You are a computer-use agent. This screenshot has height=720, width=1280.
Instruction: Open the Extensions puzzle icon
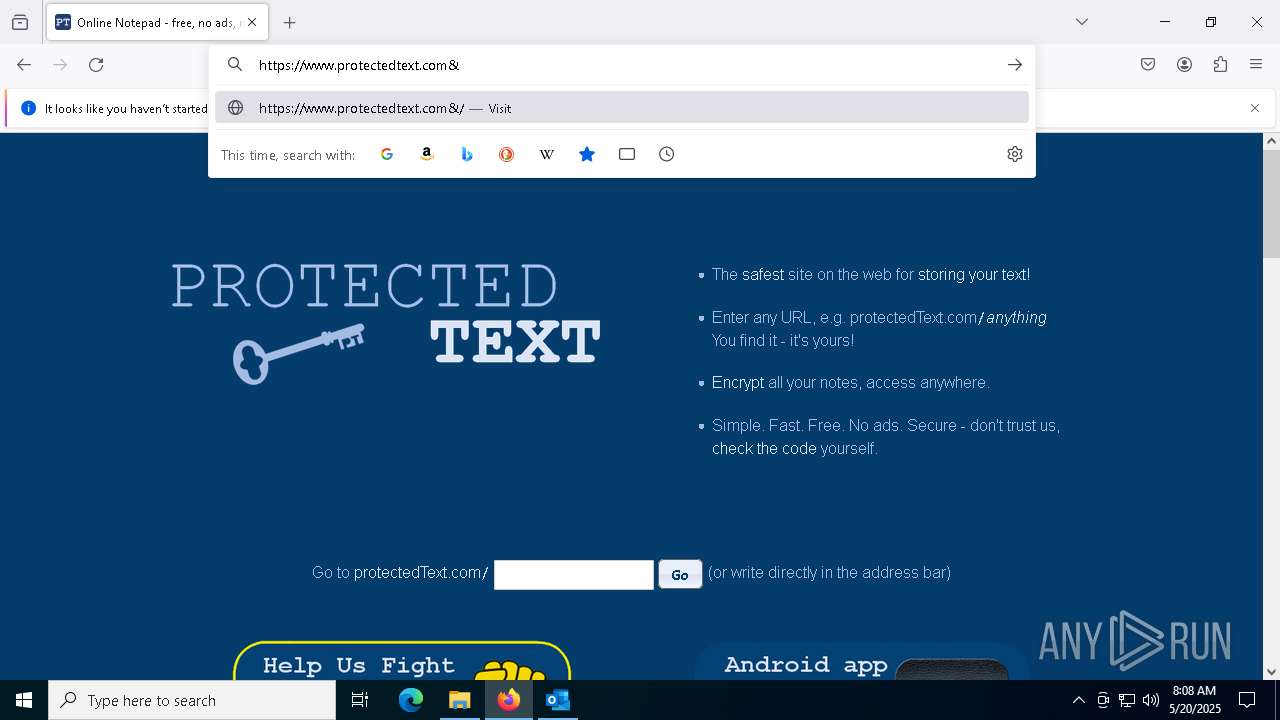pos(1220,65)
